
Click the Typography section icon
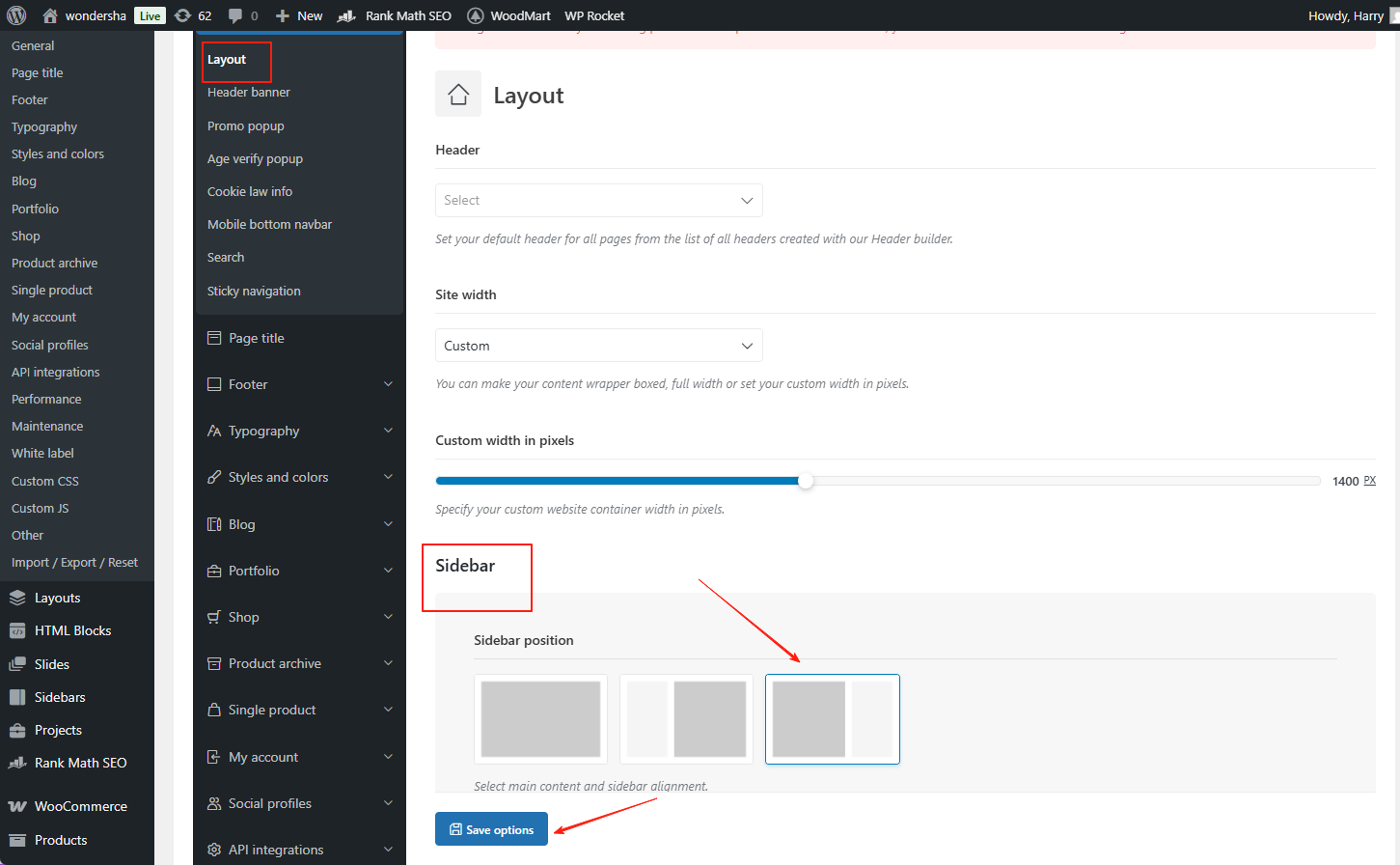pyautogui.click(x=214, y=431)
